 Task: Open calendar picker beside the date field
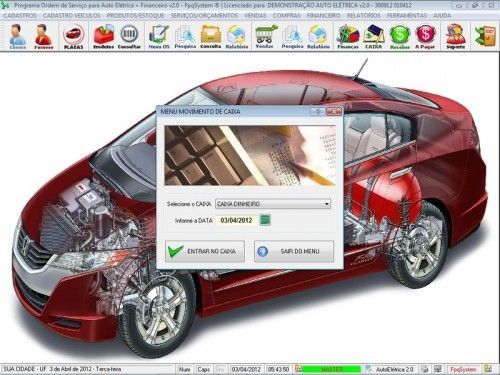pyautogui.click(x=265, y=220)
